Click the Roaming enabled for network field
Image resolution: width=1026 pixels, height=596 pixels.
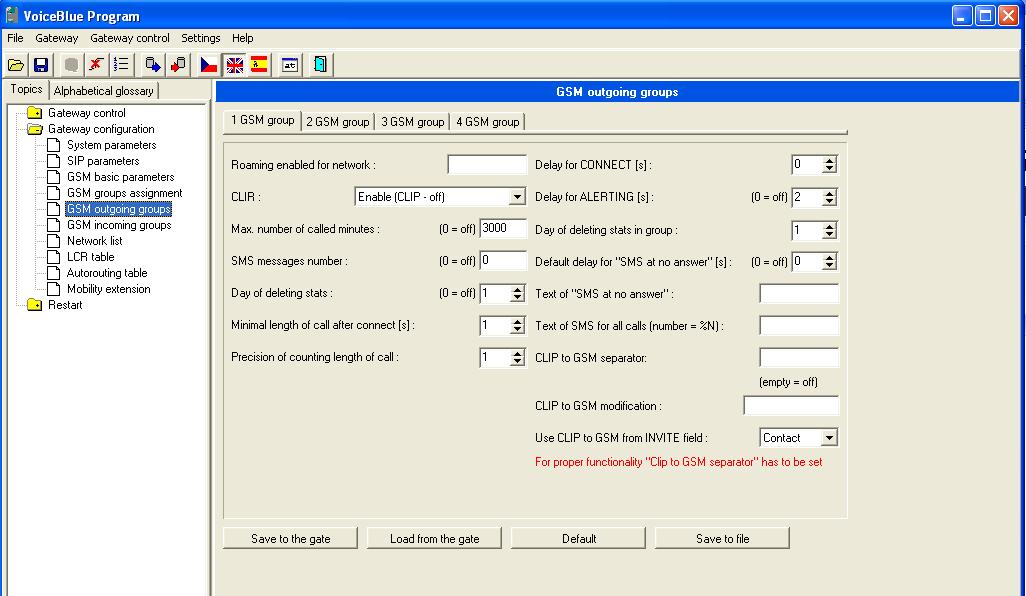point(486,165)
